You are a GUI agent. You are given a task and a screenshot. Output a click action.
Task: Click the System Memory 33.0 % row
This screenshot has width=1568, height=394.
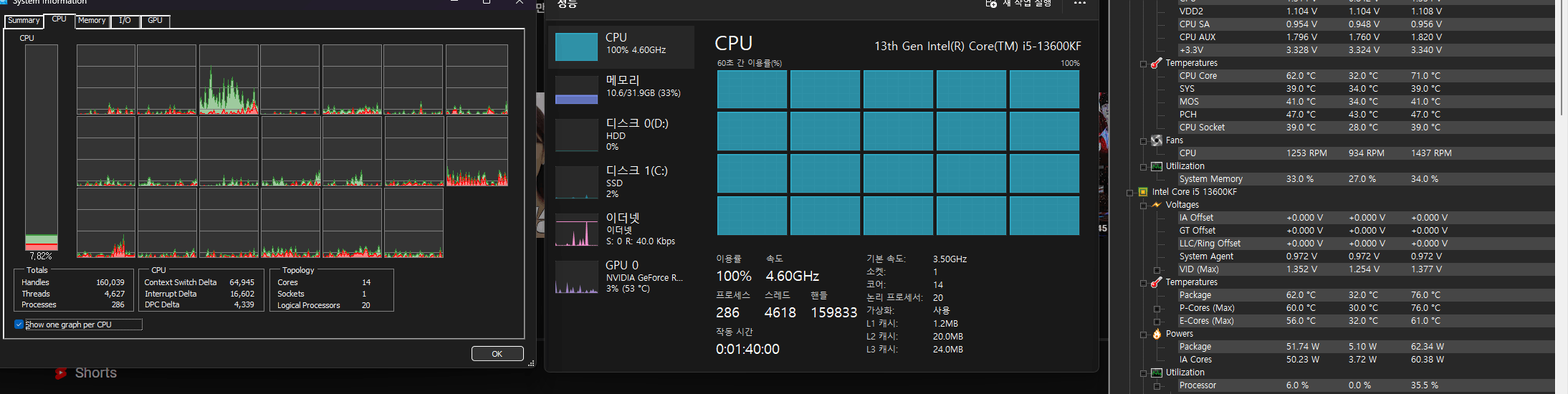click(x=1365, y=179)
